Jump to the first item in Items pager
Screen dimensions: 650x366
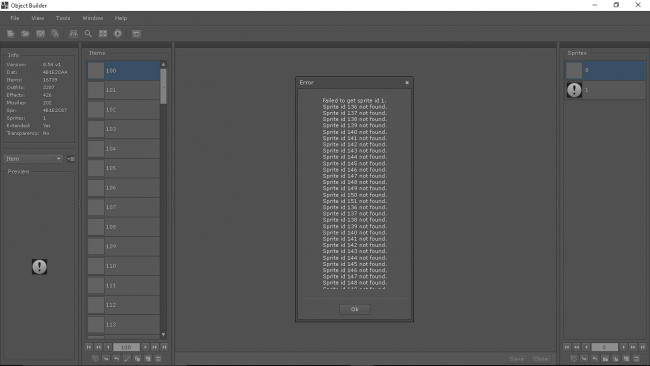click(89, 347)
